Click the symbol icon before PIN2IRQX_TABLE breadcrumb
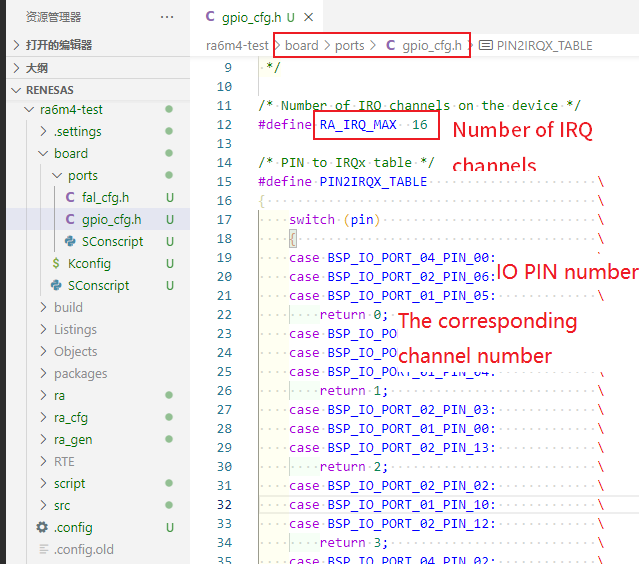The width and height of the screenshot is (639, 564). pos(485,45)
